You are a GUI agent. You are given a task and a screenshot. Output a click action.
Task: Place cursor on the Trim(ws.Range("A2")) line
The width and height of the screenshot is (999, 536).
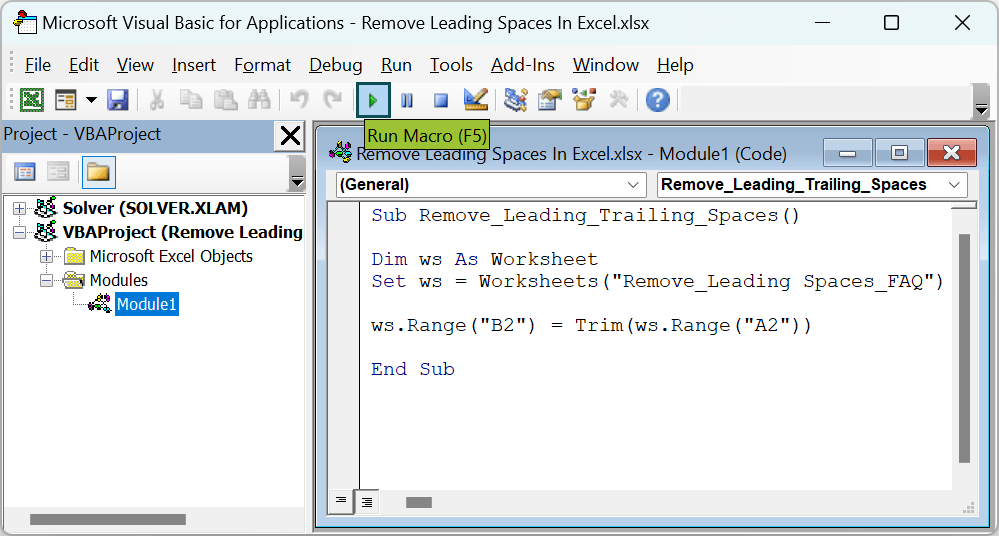(x=591, y=326)
